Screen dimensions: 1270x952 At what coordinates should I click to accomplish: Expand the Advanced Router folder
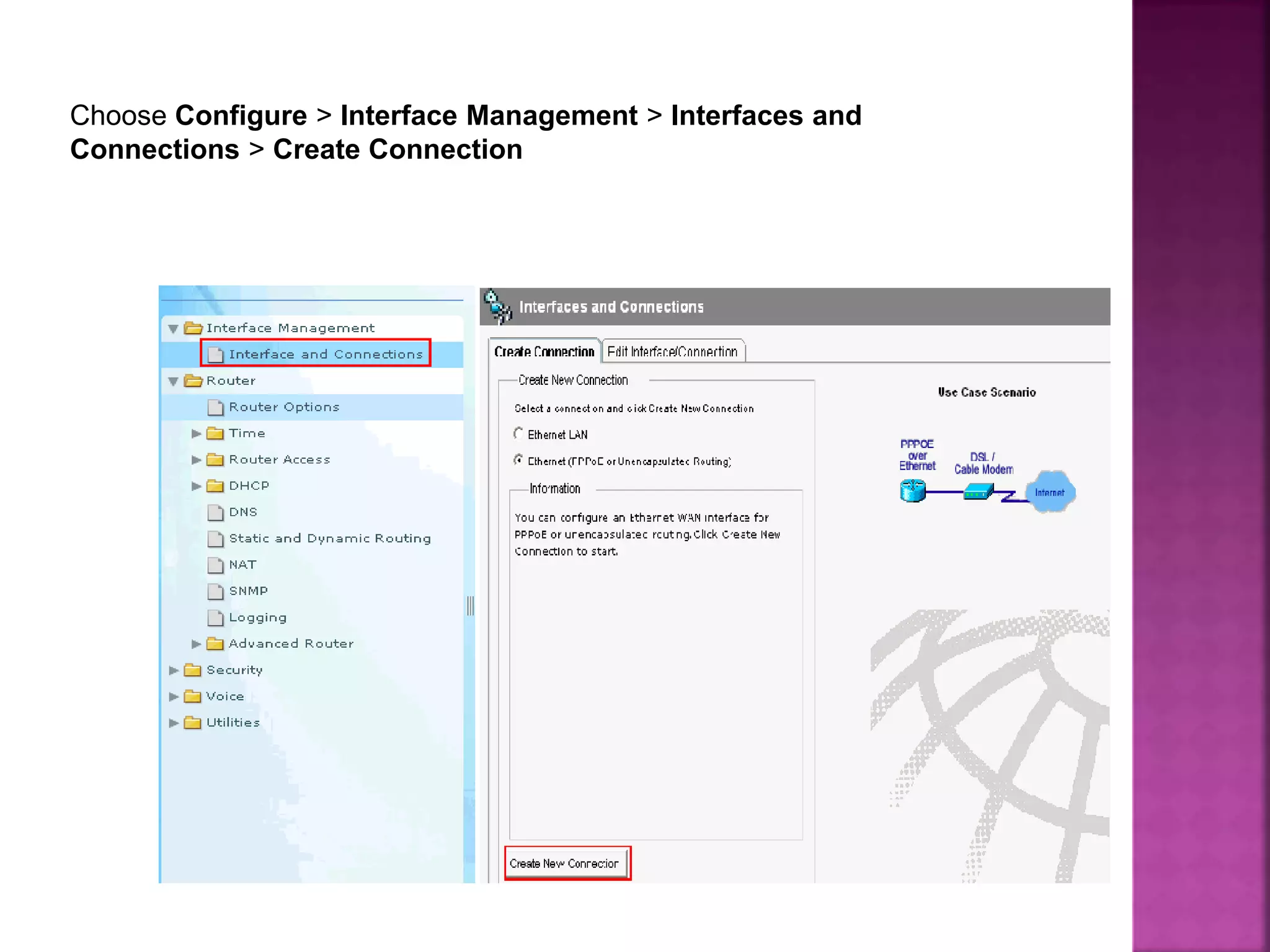tap(196, 644)
